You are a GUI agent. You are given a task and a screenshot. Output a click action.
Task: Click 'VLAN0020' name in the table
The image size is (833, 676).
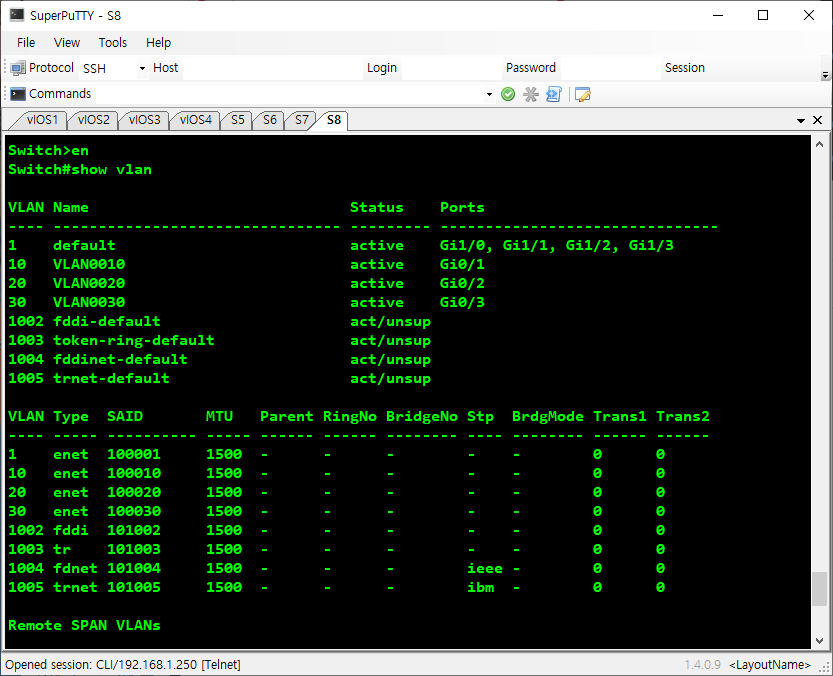[89, 283]
